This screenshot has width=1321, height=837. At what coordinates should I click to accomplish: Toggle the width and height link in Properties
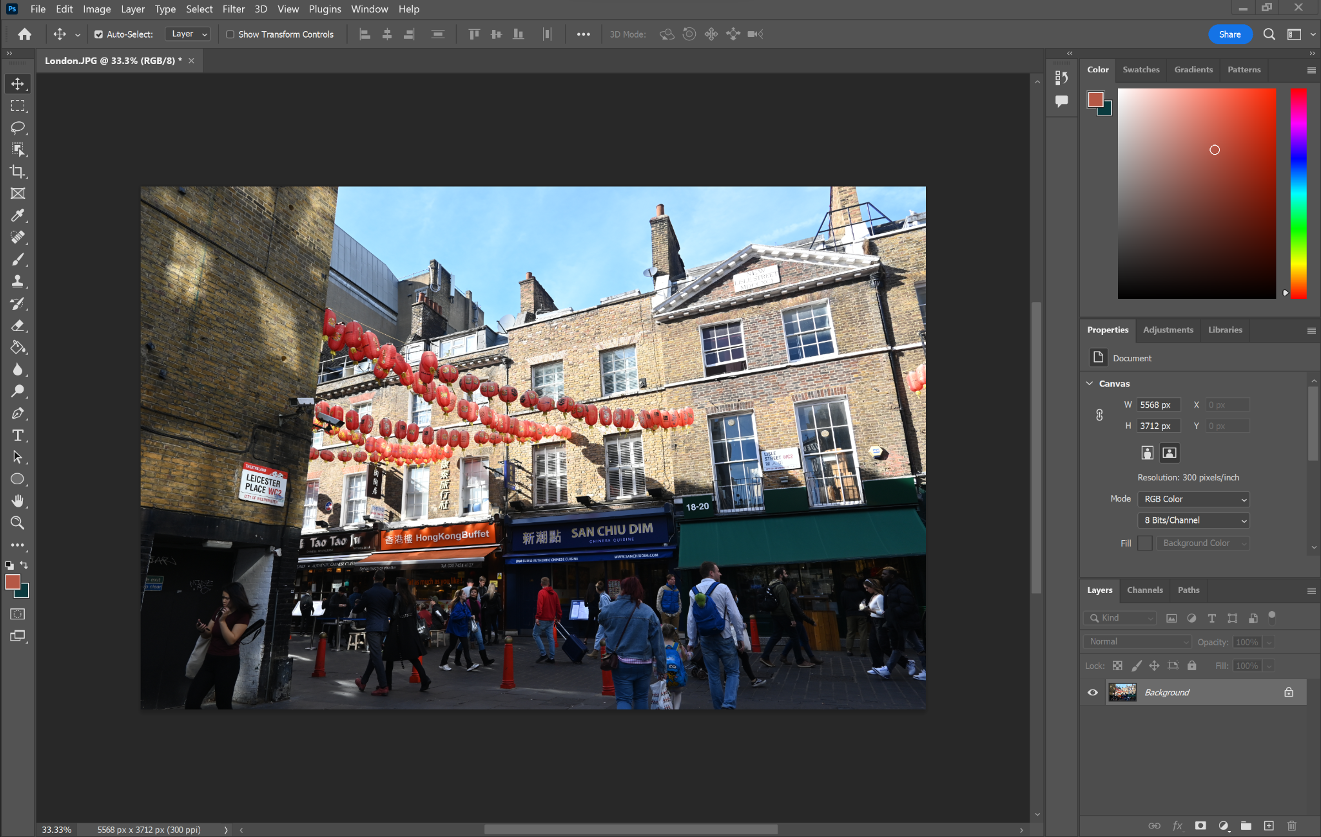pos(1099,415)
